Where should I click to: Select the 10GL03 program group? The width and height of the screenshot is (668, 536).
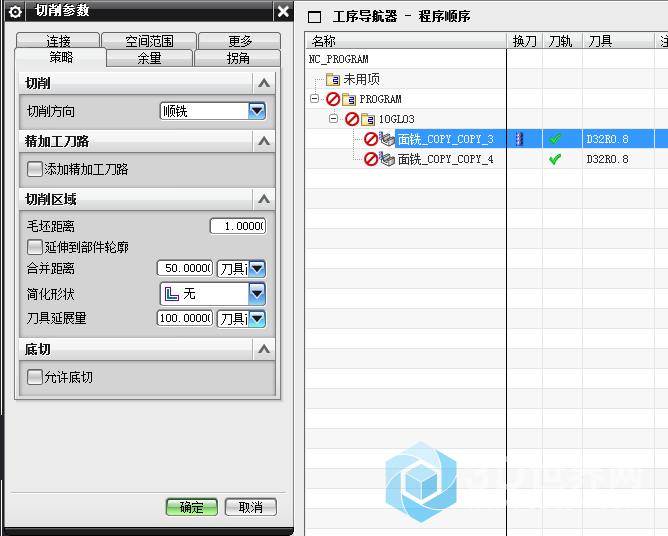[397, 119]
